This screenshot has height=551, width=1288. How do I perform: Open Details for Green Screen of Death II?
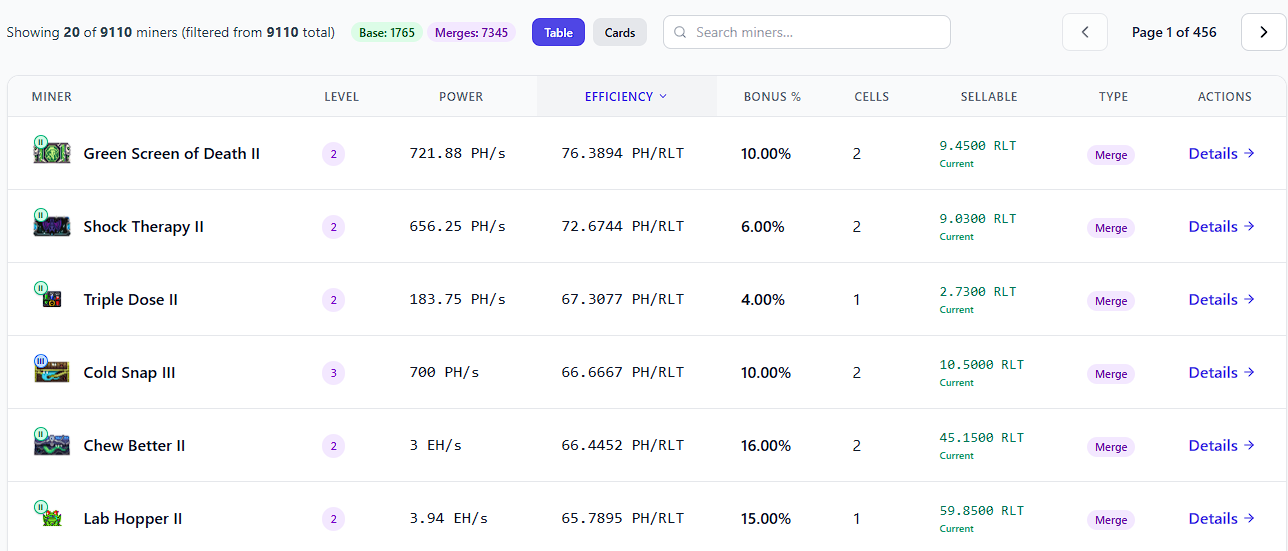point(1222,153)
